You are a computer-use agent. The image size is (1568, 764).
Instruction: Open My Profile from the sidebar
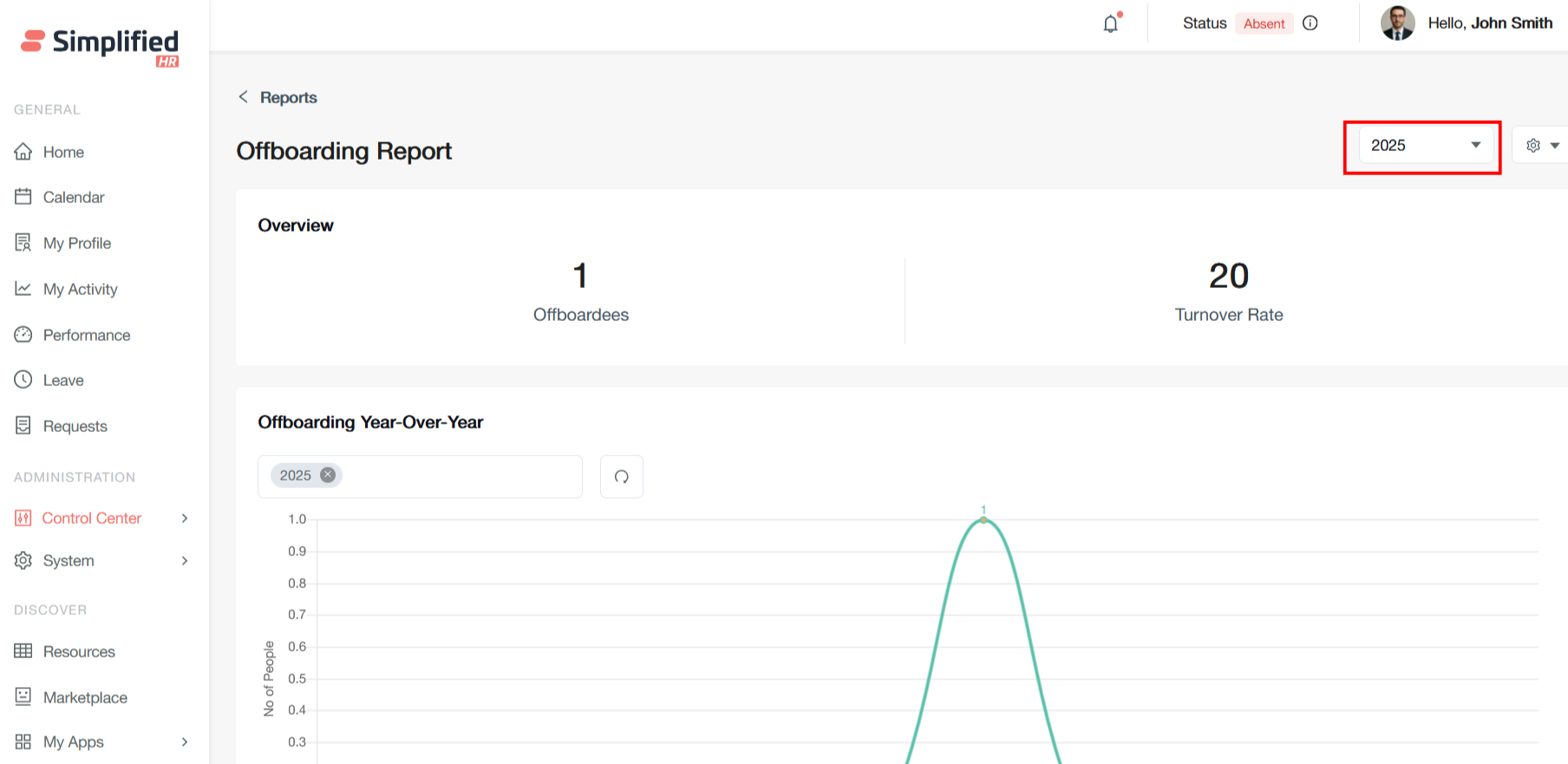(76, 243)
